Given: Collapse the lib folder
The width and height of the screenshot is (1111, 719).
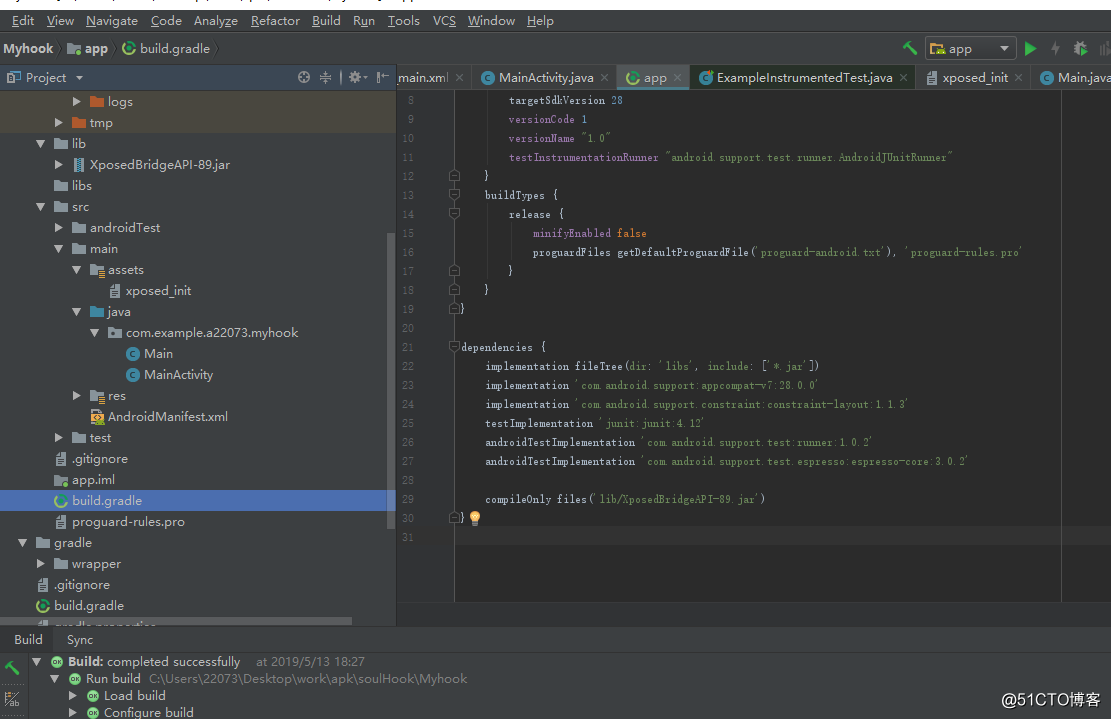Looking at the screenshot, I should [40, 144].
